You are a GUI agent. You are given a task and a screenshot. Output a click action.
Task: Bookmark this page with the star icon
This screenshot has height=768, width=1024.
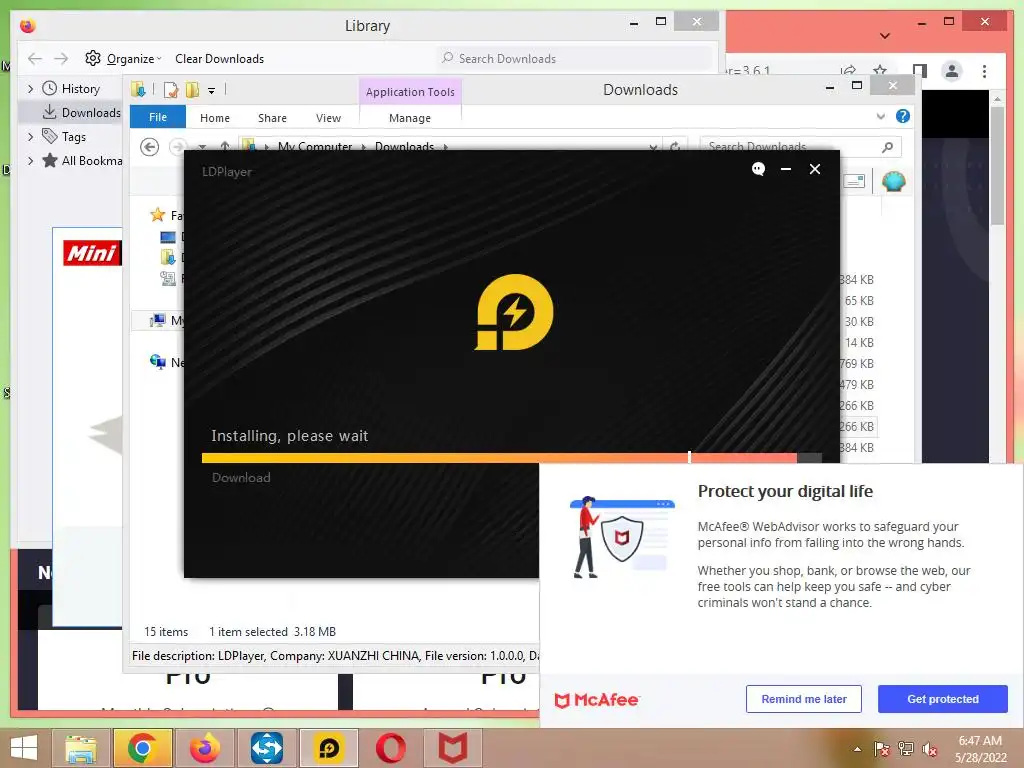pyautogui.click(x=880, y=70)
